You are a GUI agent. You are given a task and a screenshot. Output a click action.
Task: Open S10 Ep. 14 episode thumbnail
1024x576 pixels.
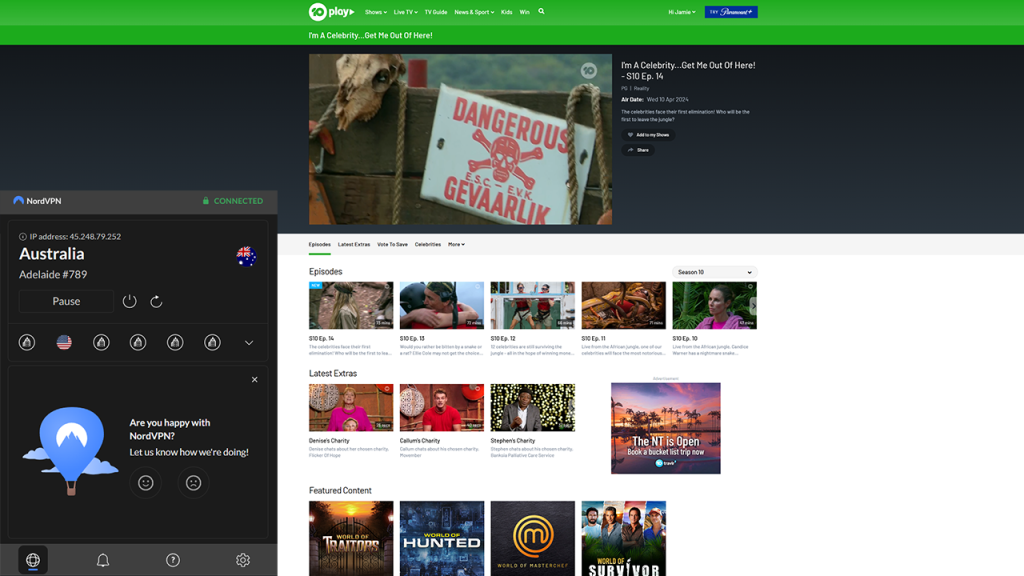(351, 305)
